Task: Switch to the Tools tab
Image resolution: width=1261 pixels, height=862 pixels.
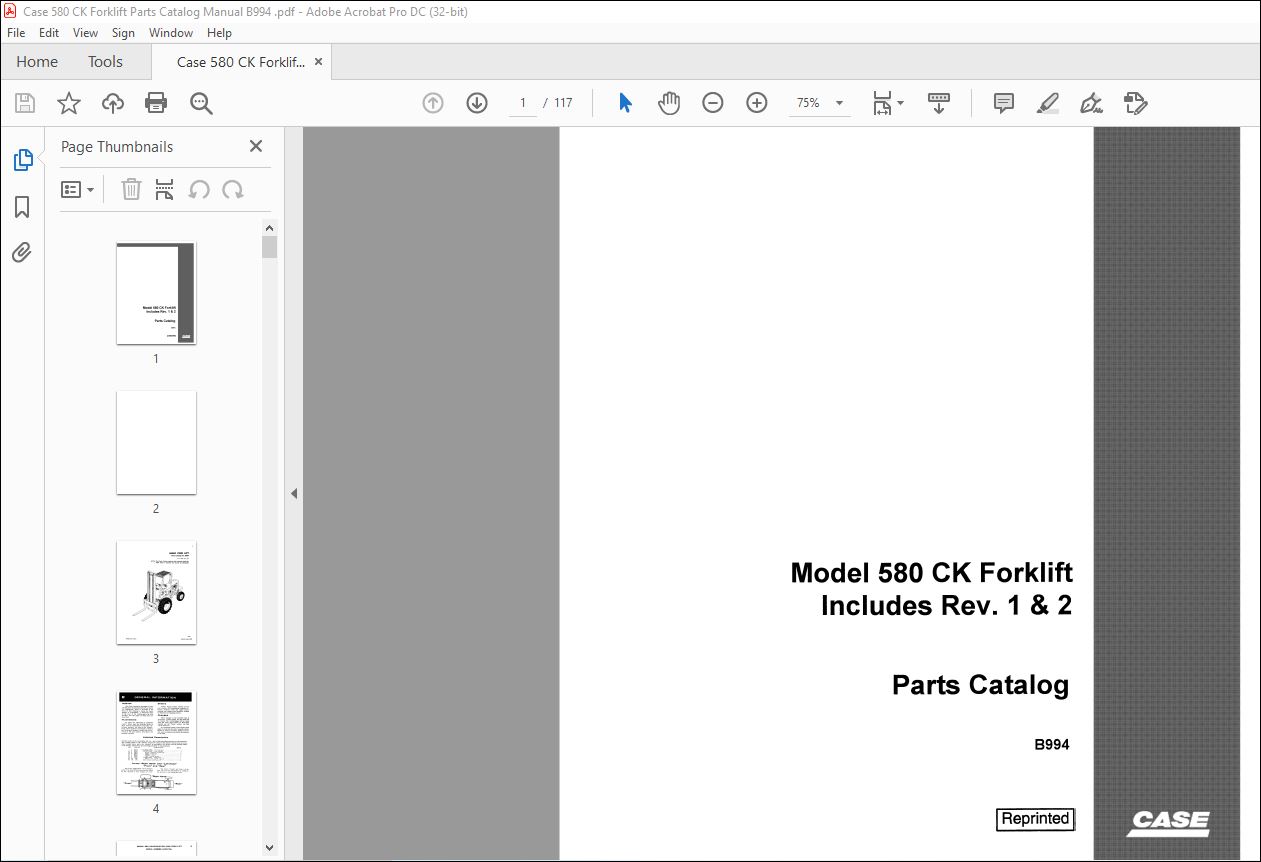Action: pos(105,62)
